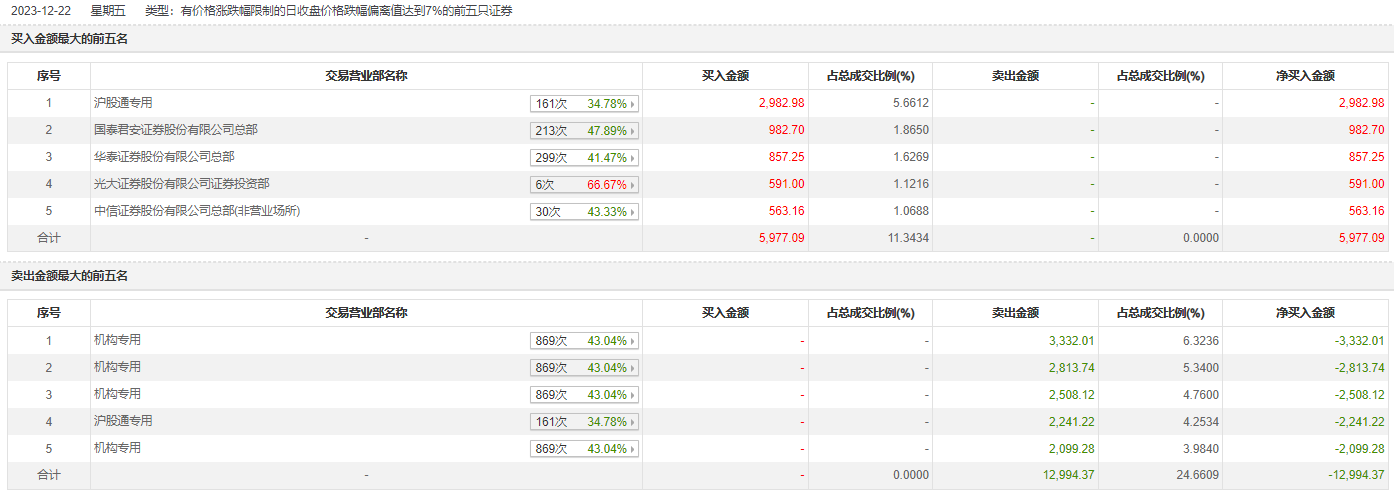1394x493 pixels.
Task: Open 国泰君安证券股份有限公司总部 broker link
Action: 167,129
